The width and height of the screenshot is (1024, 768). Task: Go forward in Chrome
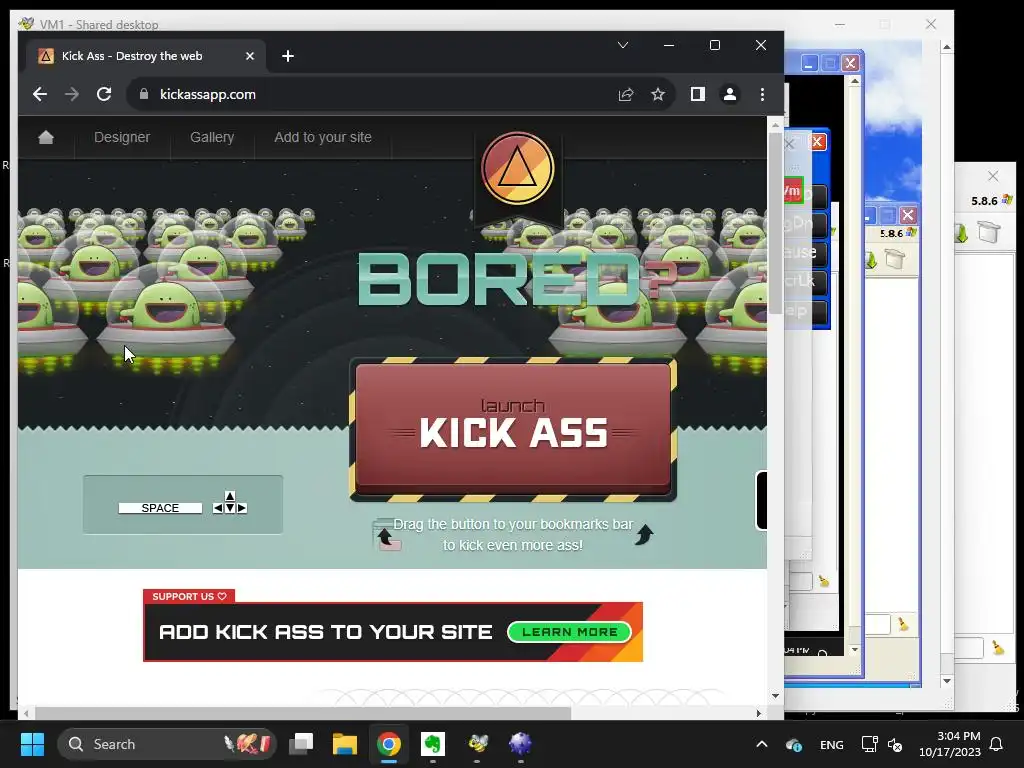[72, 94]
